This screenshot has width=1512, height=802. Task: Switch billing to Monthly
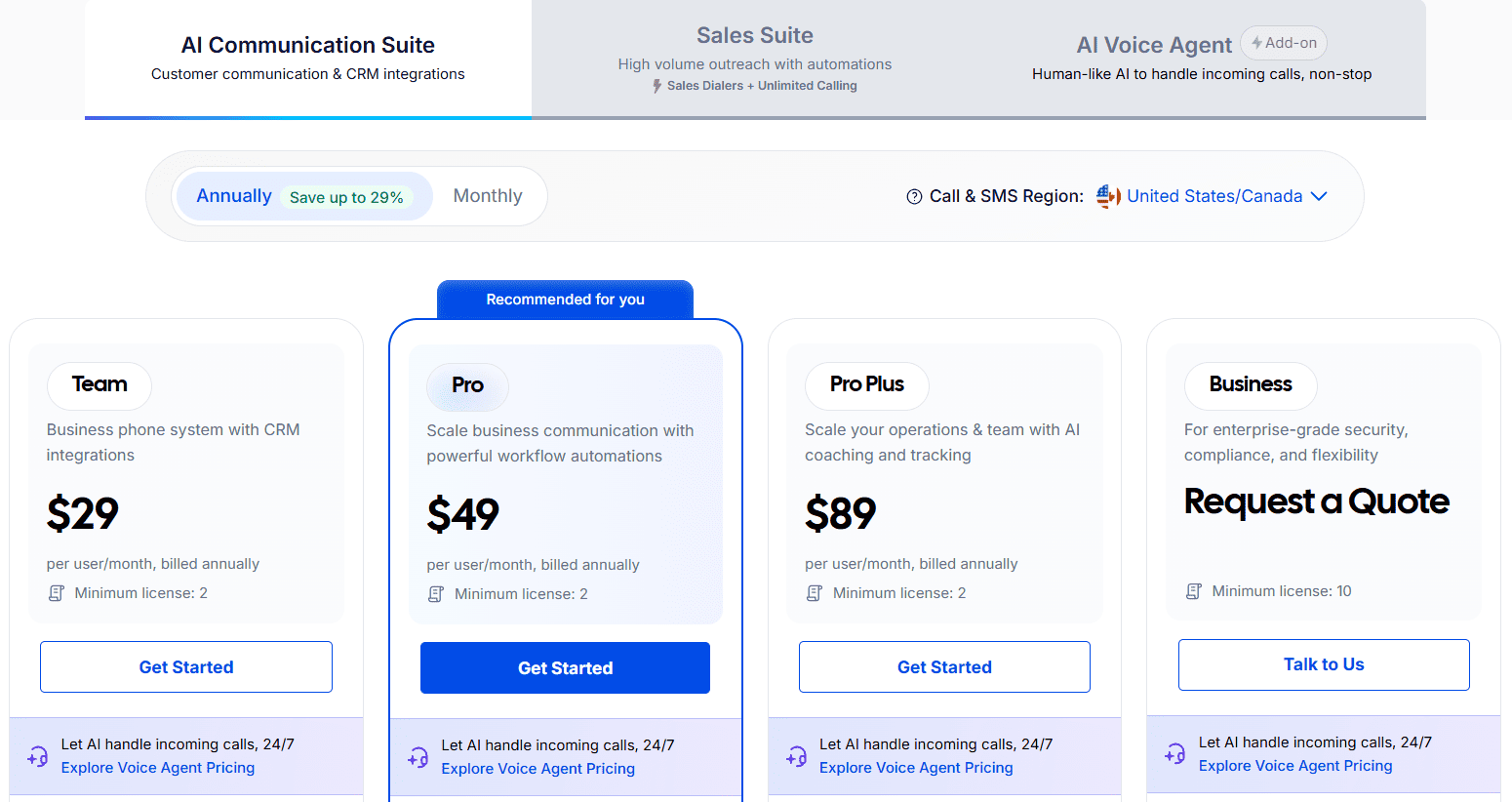(x=488, y=196)
